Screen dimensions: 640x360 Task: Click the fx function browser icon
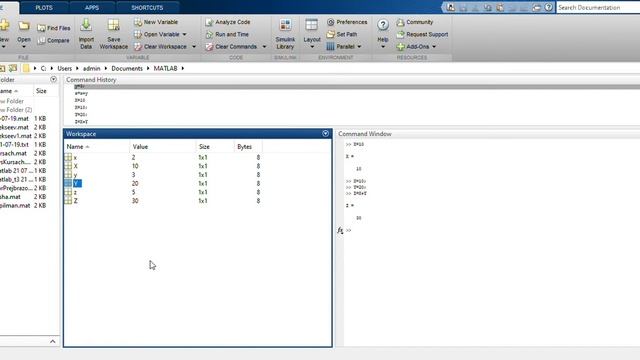tap(340, 231)
